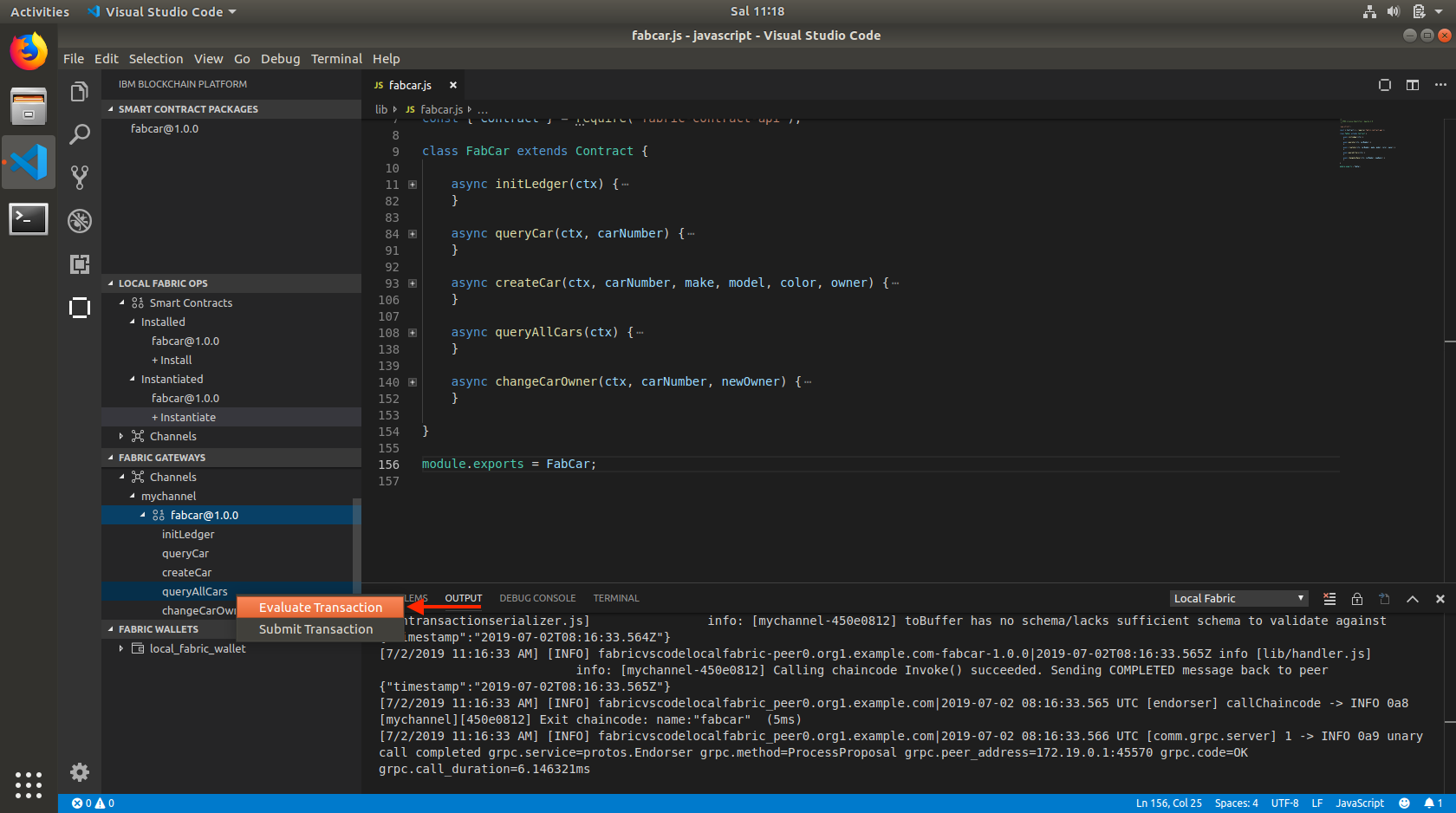Open the Search view in activity bar

[x=80, y=134]
